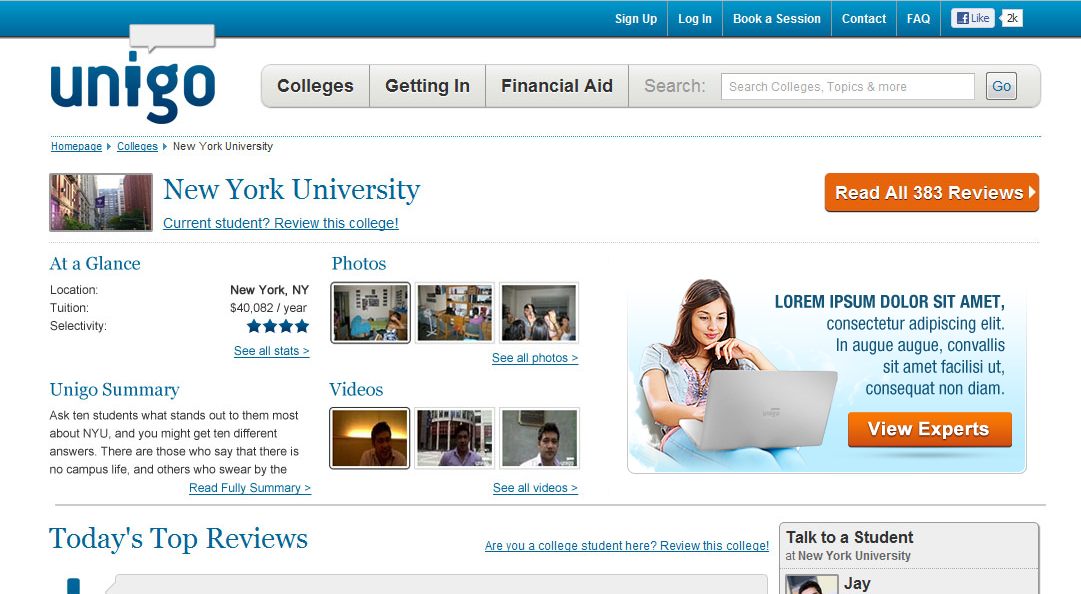
Task: Open the Sign Up link
Action: click(636, 19)
